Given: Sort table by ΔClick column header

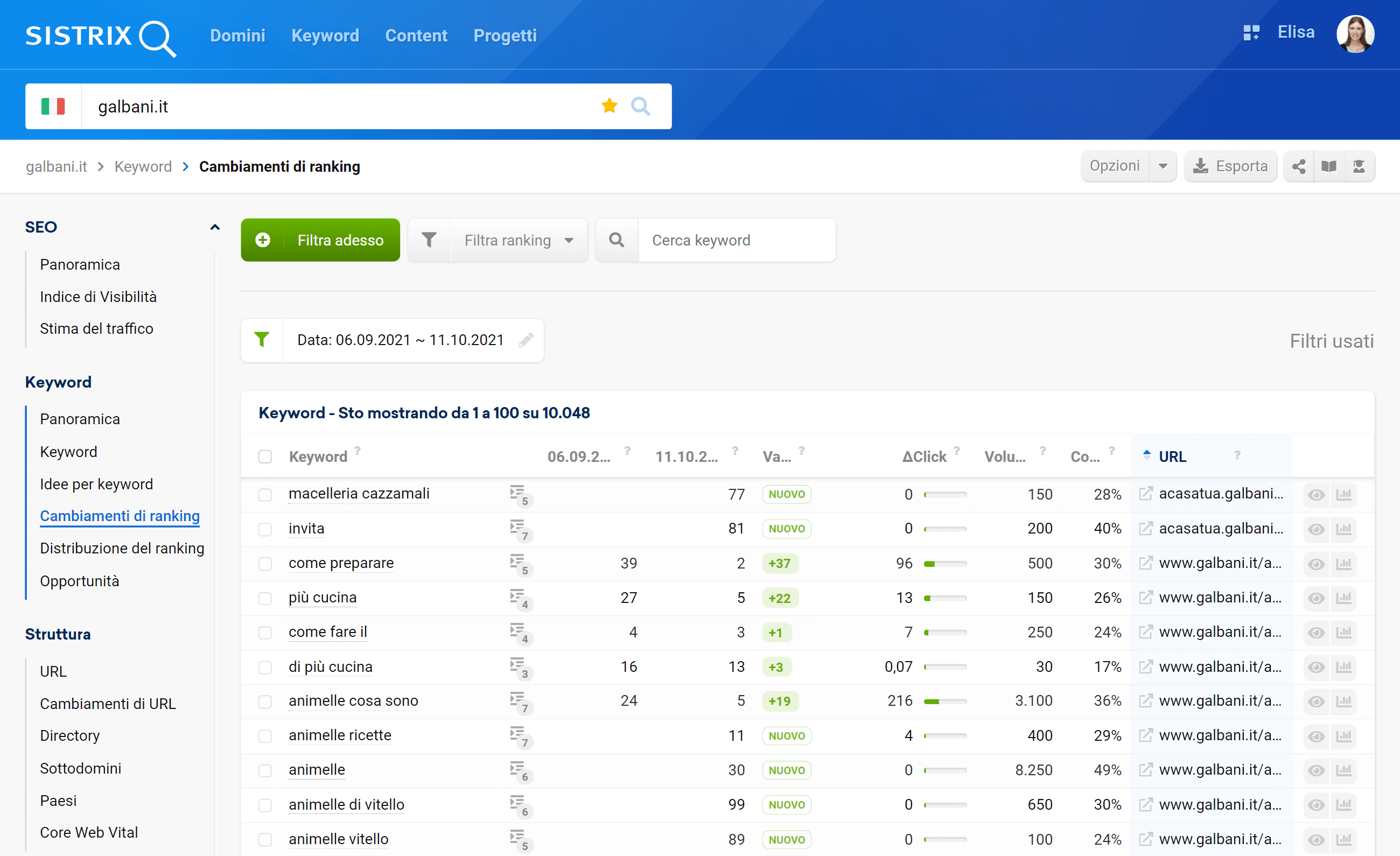Looking at the screenshot, I should pyautogui.click(x=924, y=456).
